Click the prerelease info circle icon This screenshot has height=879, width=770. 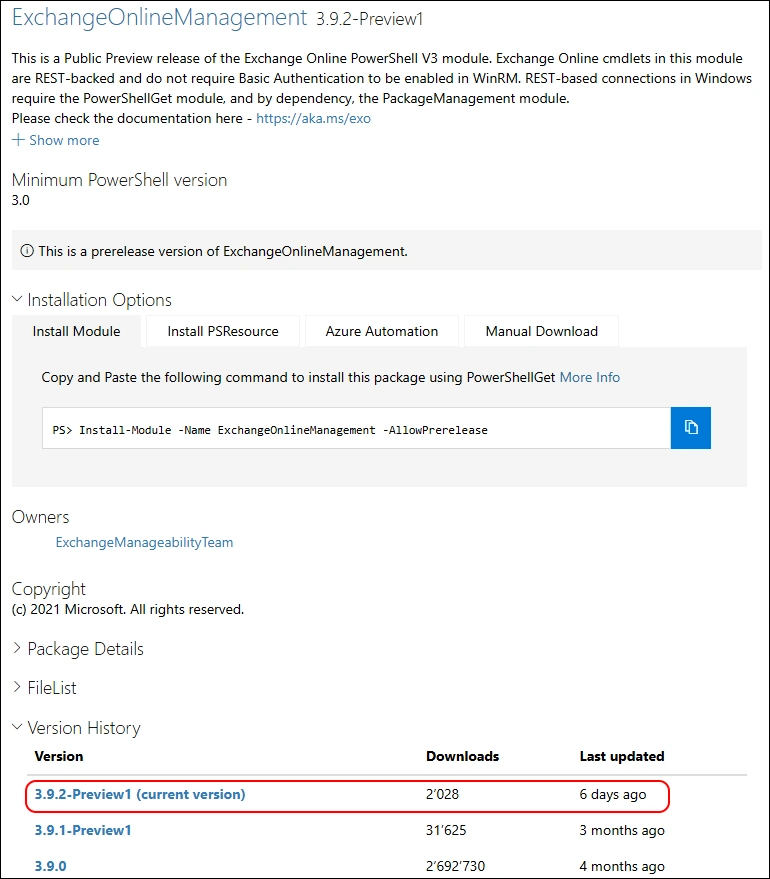26,251
